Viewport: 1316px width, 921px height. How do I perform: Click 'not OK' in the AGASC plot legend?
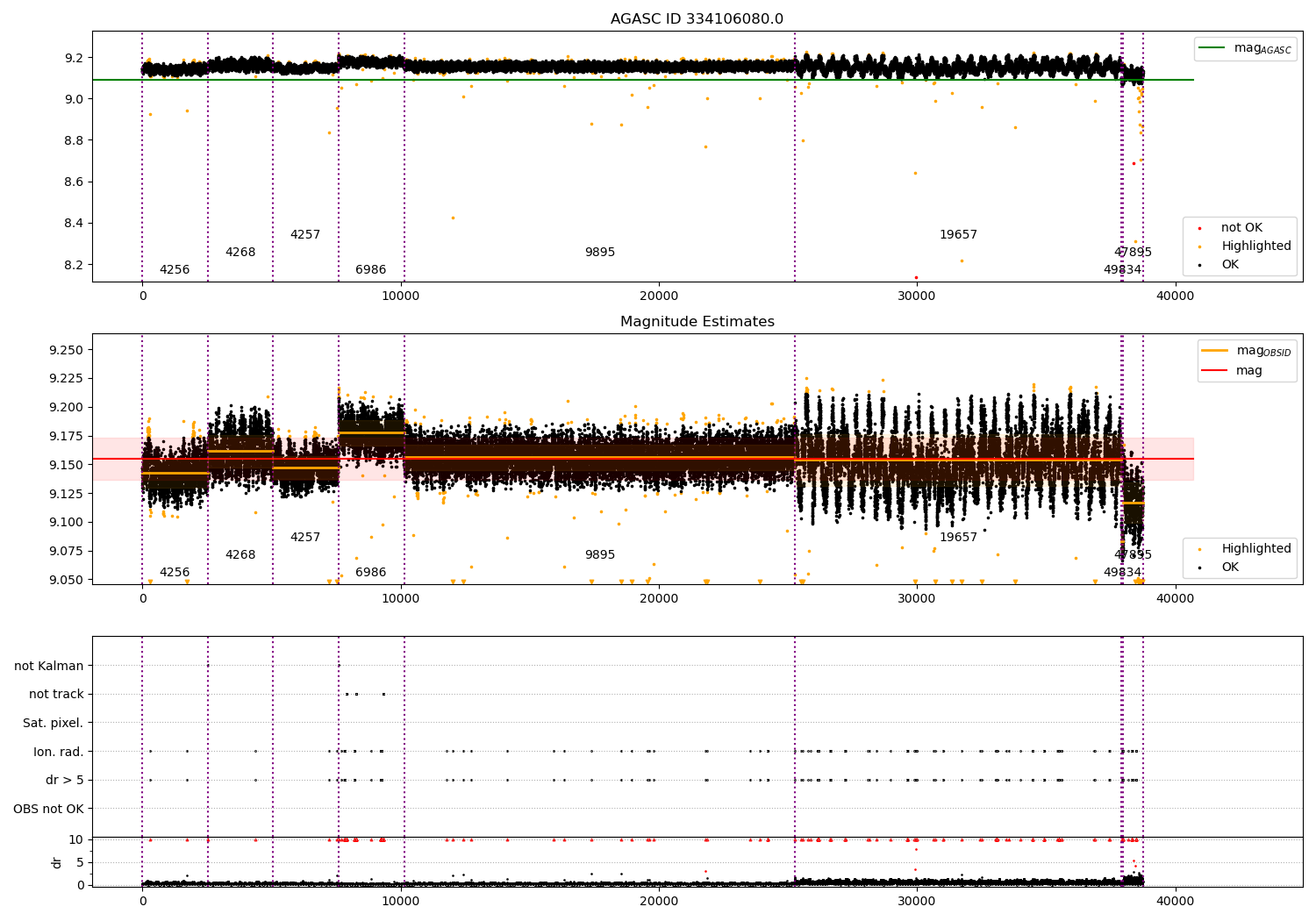coord(1241,228)
